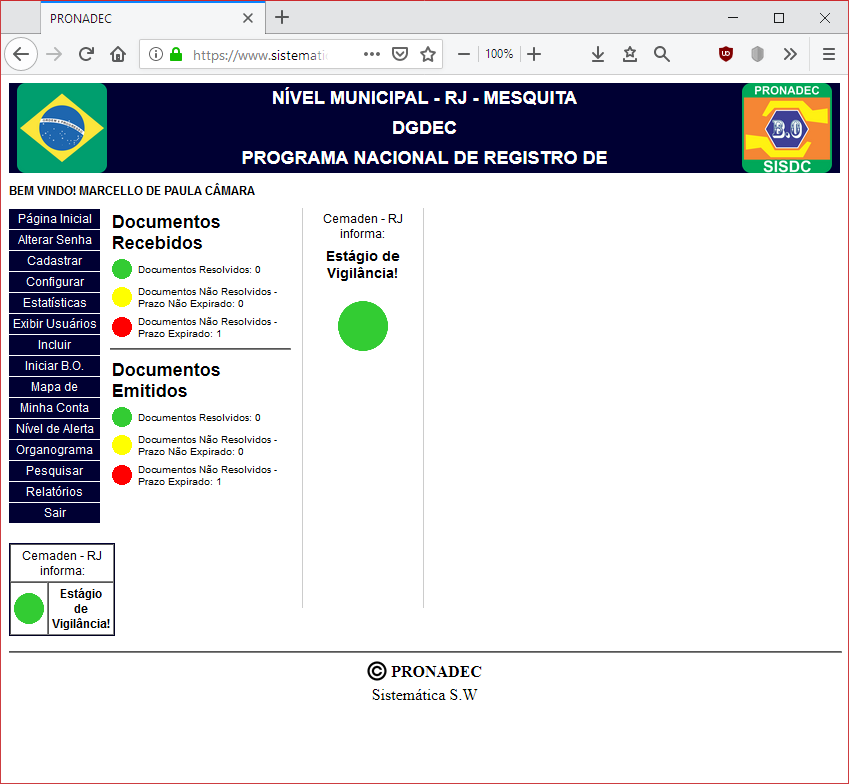
Task: Click 'Documentos Recebidos' heading
Action: click(x=166, y=232)
